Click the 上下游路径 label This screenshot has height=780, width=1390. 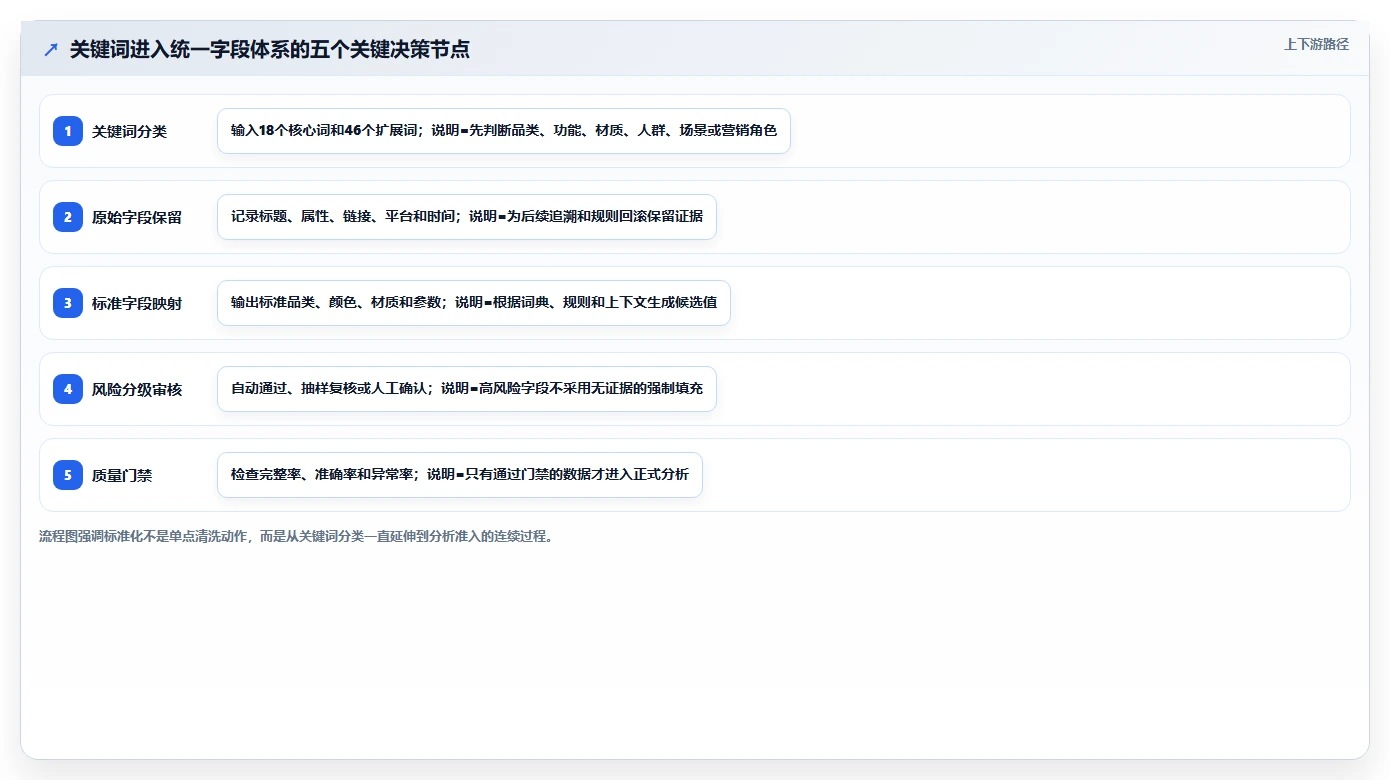(1316, 45)
